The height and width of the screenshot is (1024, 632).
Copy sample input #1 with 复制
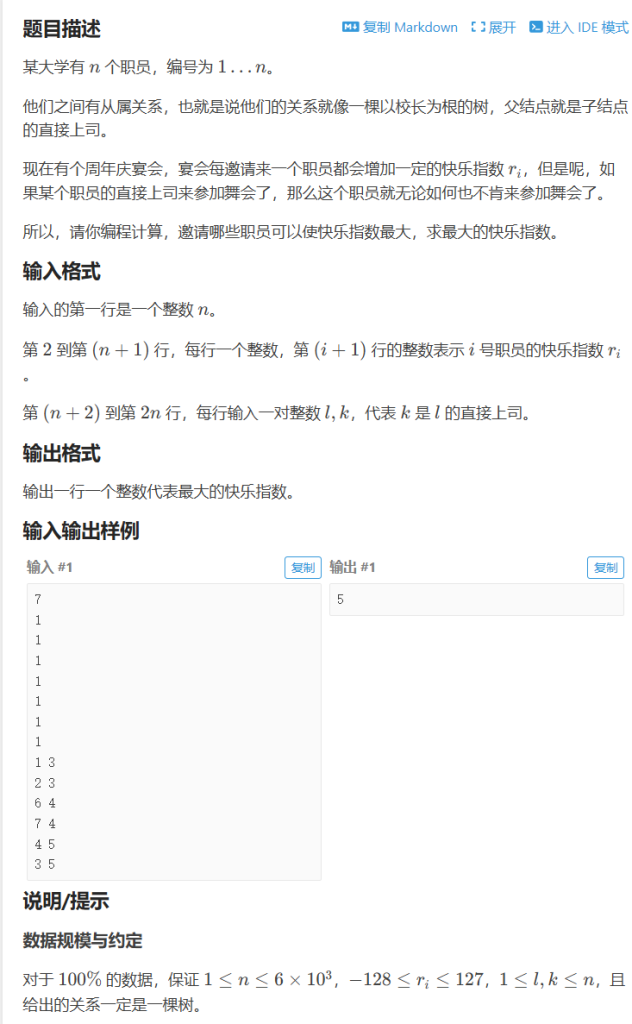303,568
